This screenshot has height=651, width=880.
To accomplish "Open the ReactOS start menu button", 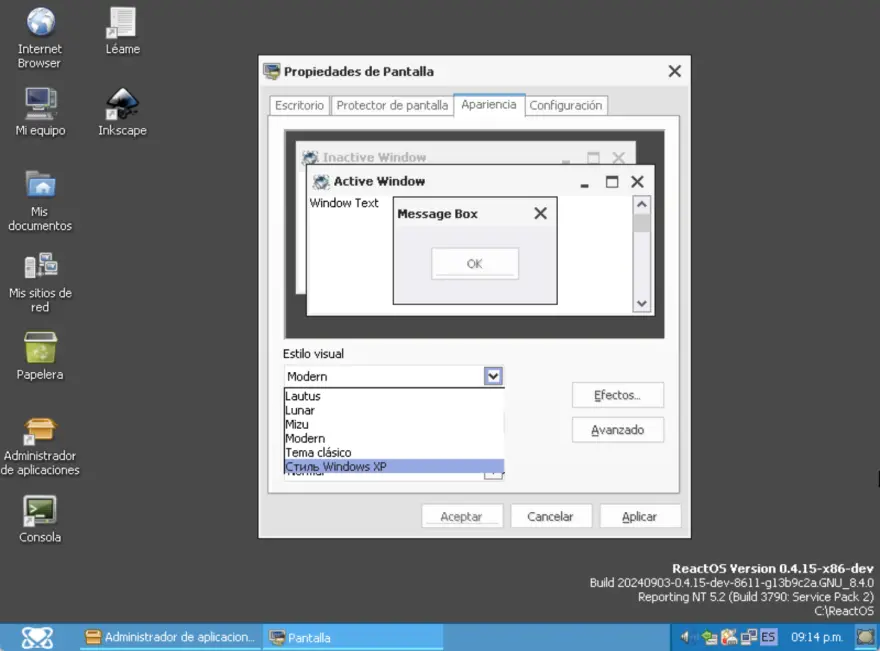I will click(37, 638).
